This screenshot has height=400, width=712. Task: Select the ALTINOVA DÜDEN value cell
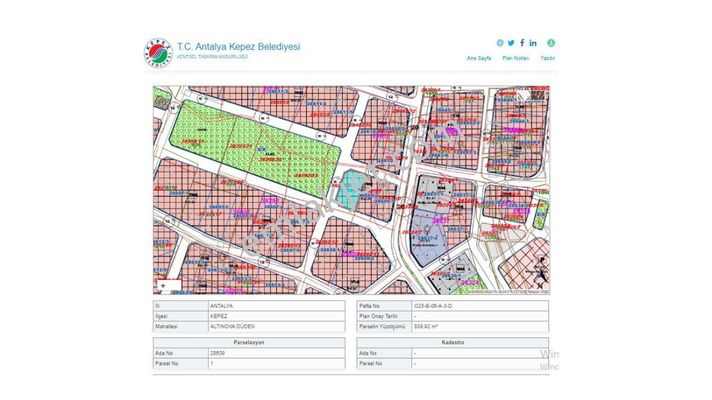(276, 326)
